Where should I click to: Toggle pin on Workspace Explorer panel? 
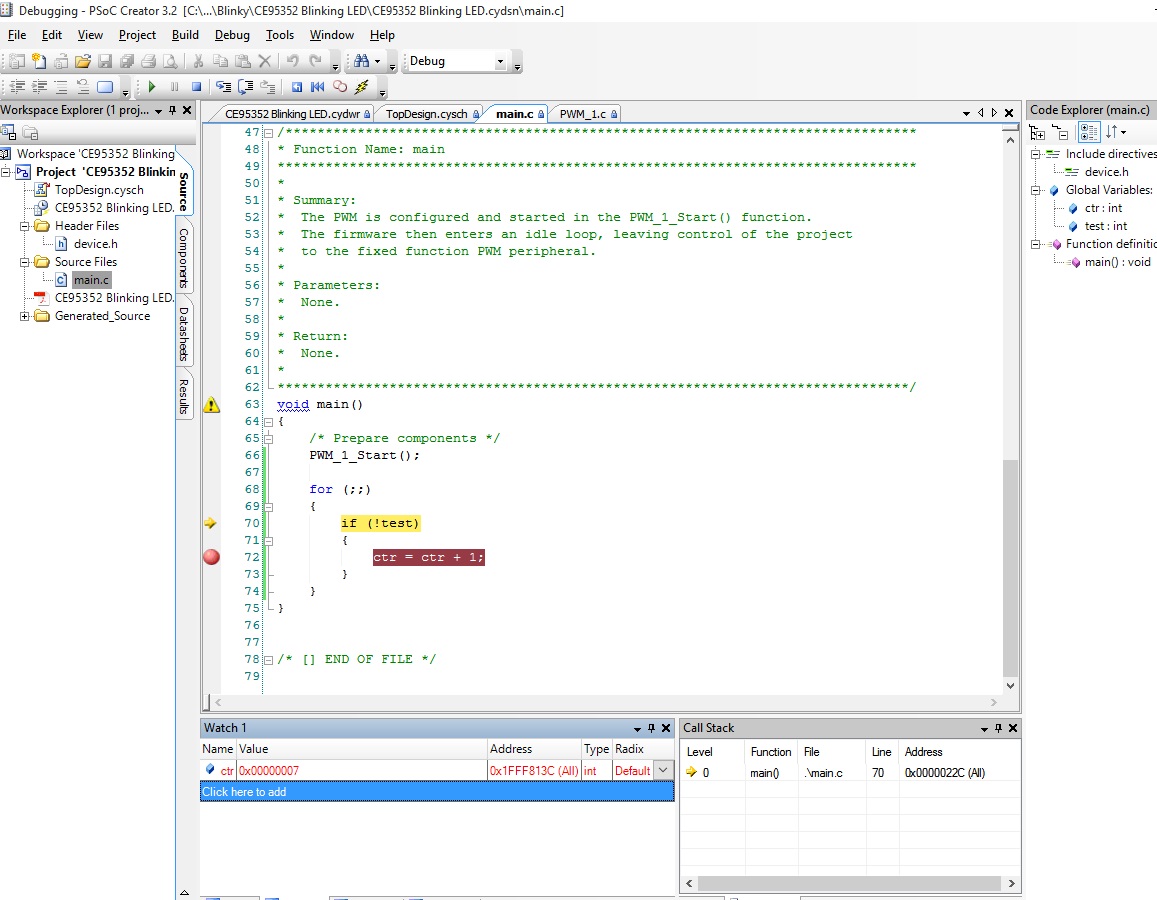point(172,110)
